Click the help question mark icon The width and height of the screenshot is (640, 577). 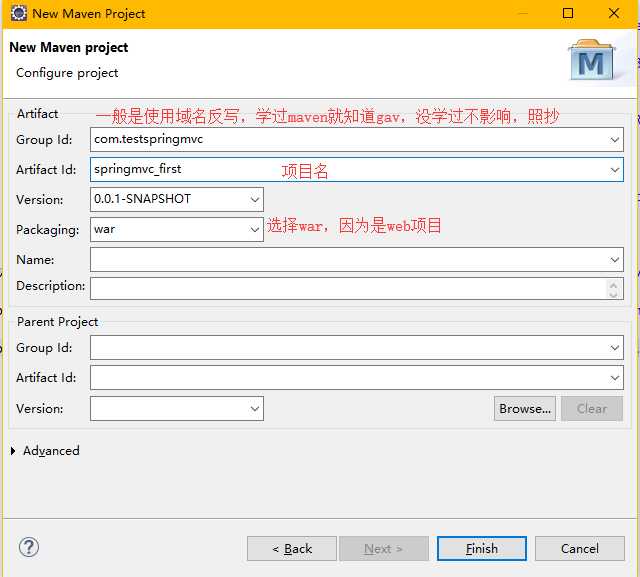(29, 547)
